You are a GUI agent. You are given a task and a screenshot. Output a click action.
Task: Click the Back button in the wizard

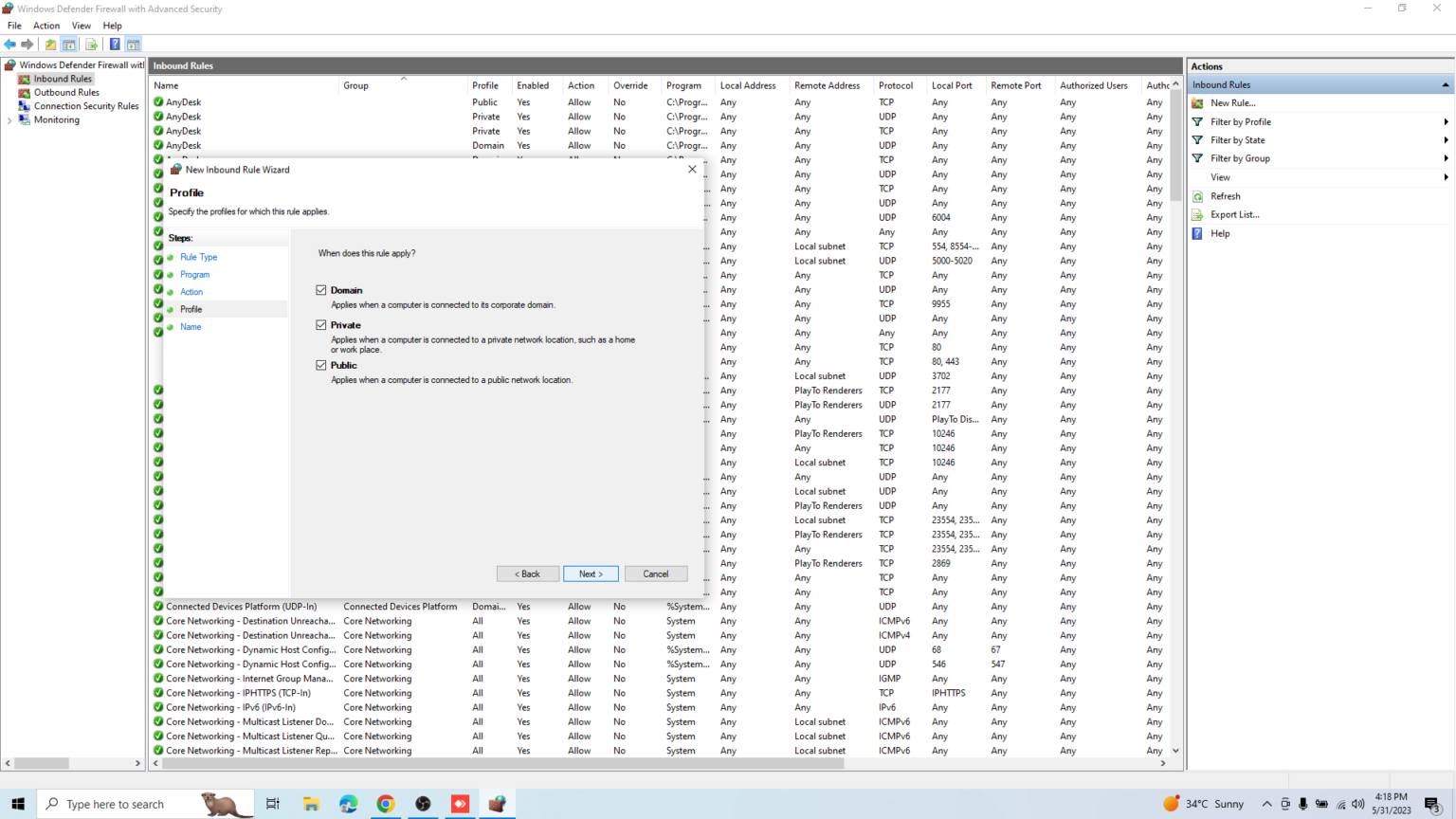pyautogui.click(x=527, y=574)
